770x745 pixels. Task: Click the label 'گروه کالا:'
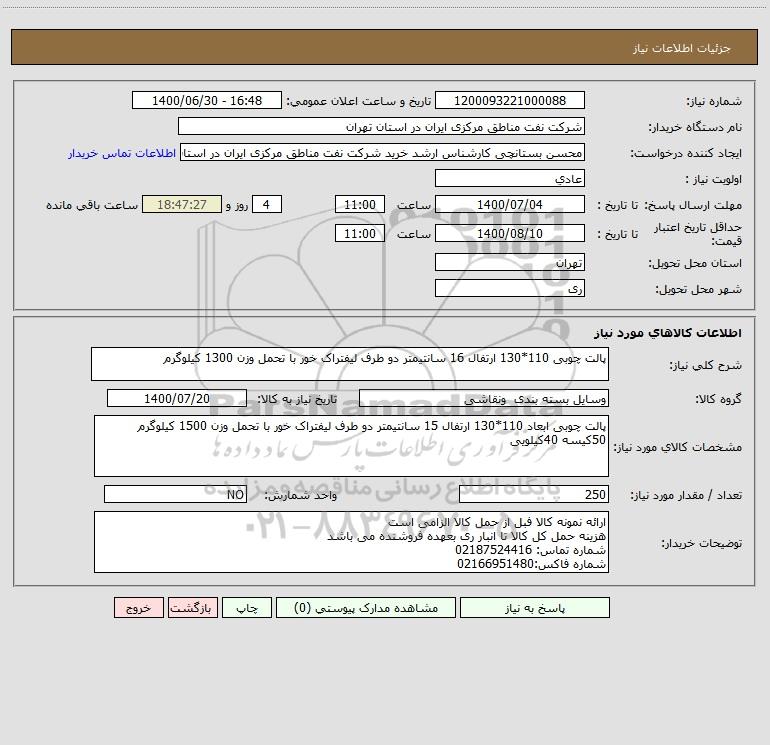pos(718,399)
